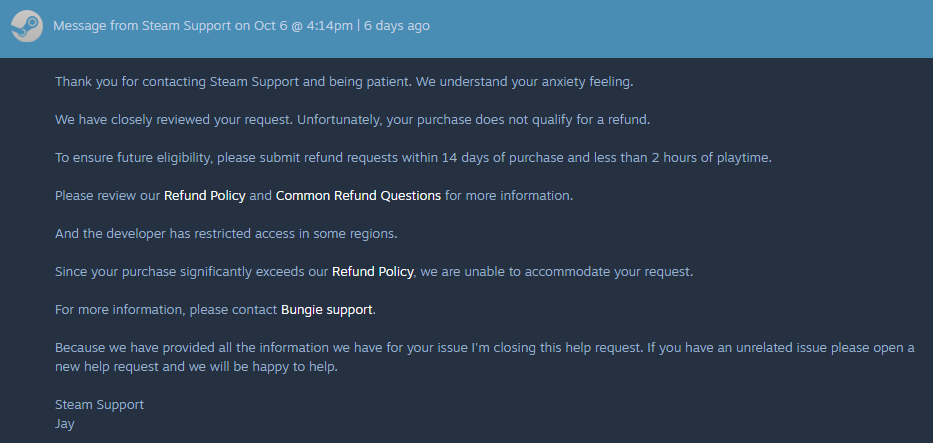Click the "Oct 6 @ 4:14pm" date in header

296,26
